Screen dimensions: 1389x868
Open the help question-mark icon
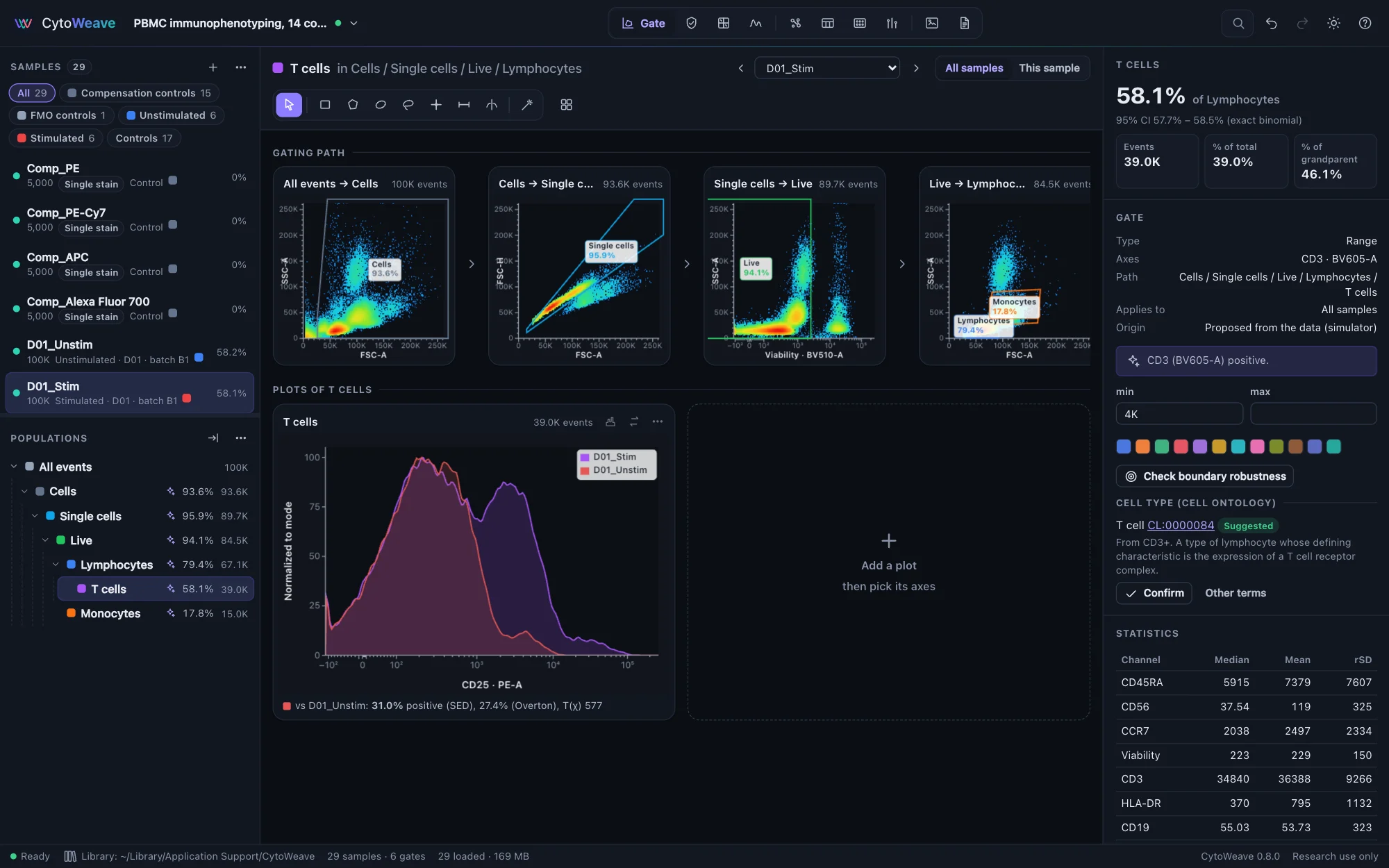coord(1365,23)
